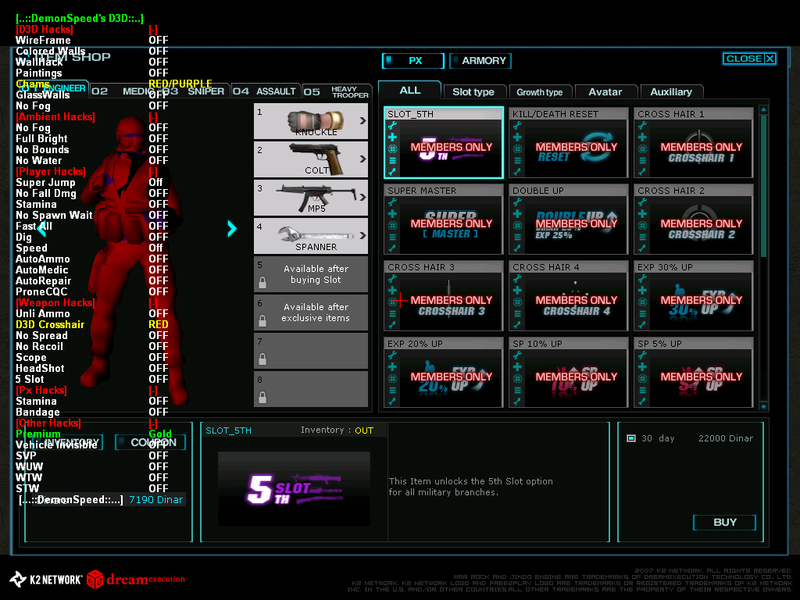
Task: Open the Slot type tab
Action: tap(473, 92)
